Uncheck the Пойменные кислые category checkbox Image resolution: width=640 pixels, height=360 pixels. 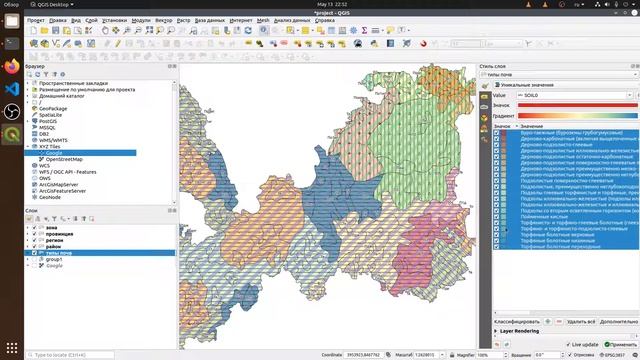click(496, 217)
